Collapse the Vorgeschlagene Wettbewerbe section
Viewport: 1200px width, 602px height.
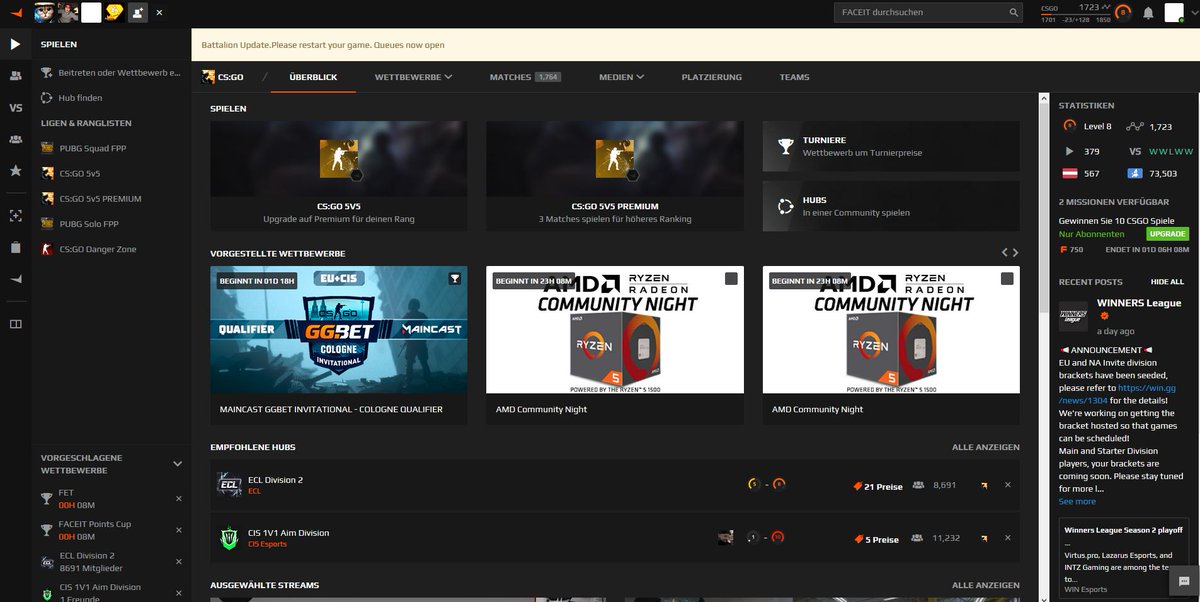click(x=177, y=464)
